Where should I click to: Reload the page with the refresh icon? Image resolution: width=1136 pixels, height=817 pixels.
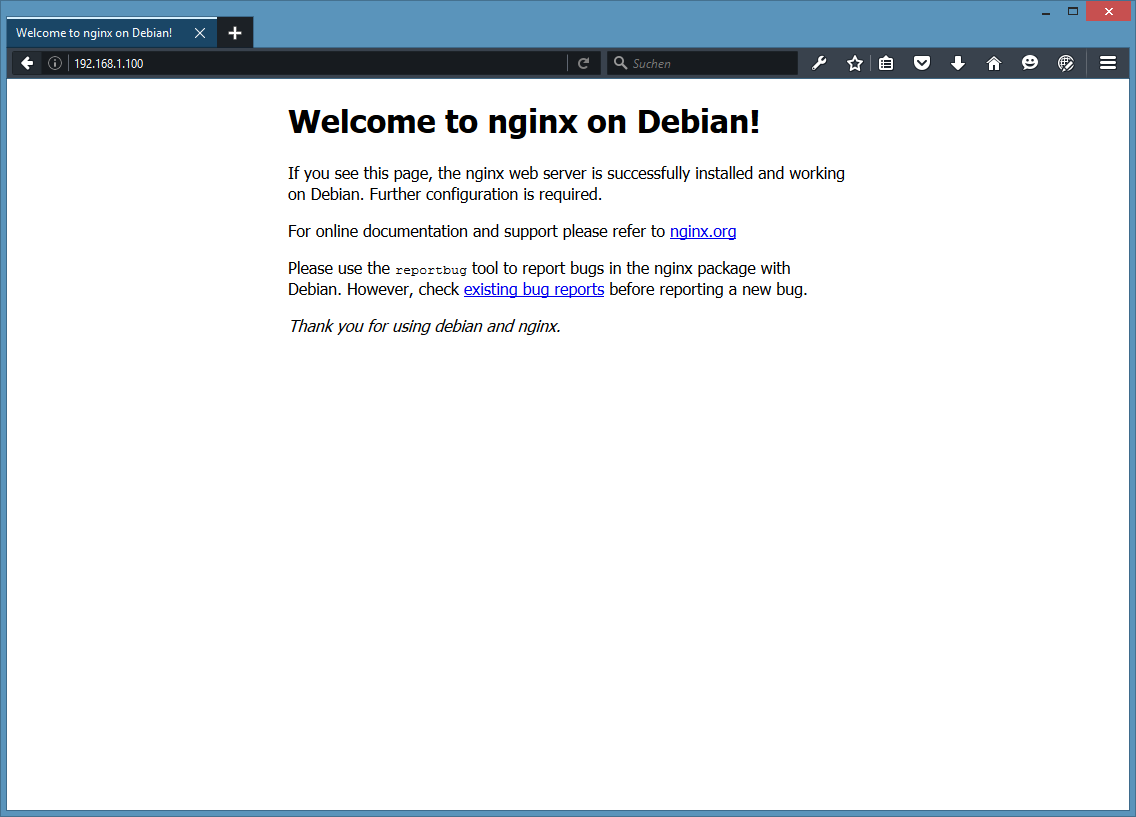pyautogui.click(x=583, y=63)
